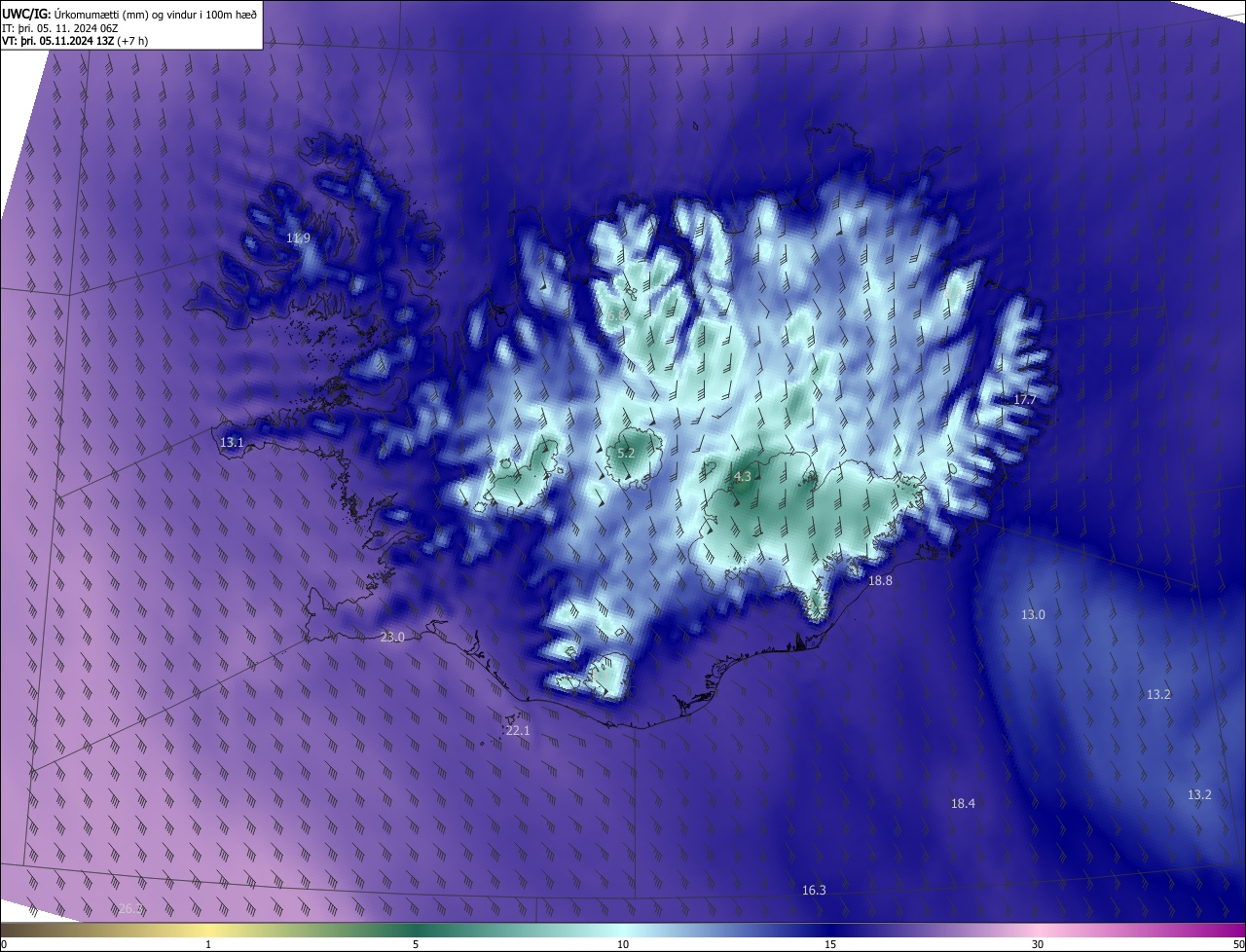Click the 18.8 value label on the southeast coast
Screen dimensions: 1246x952
coord(880,581)
